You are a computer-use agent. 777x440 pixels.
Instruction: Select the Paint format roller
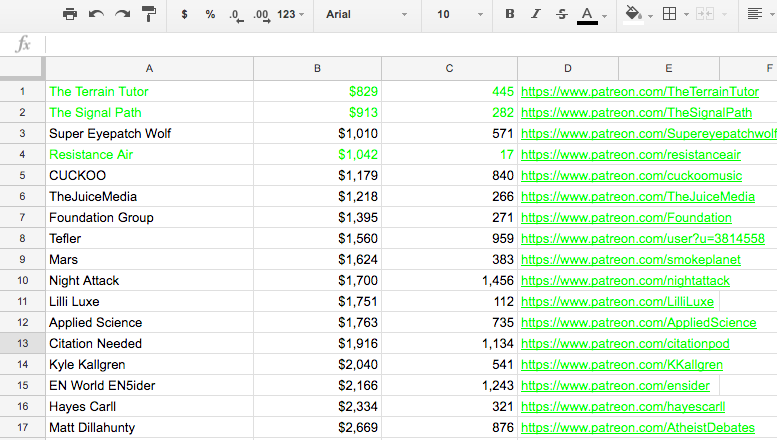pyautogui.click(x=149, y=14)
